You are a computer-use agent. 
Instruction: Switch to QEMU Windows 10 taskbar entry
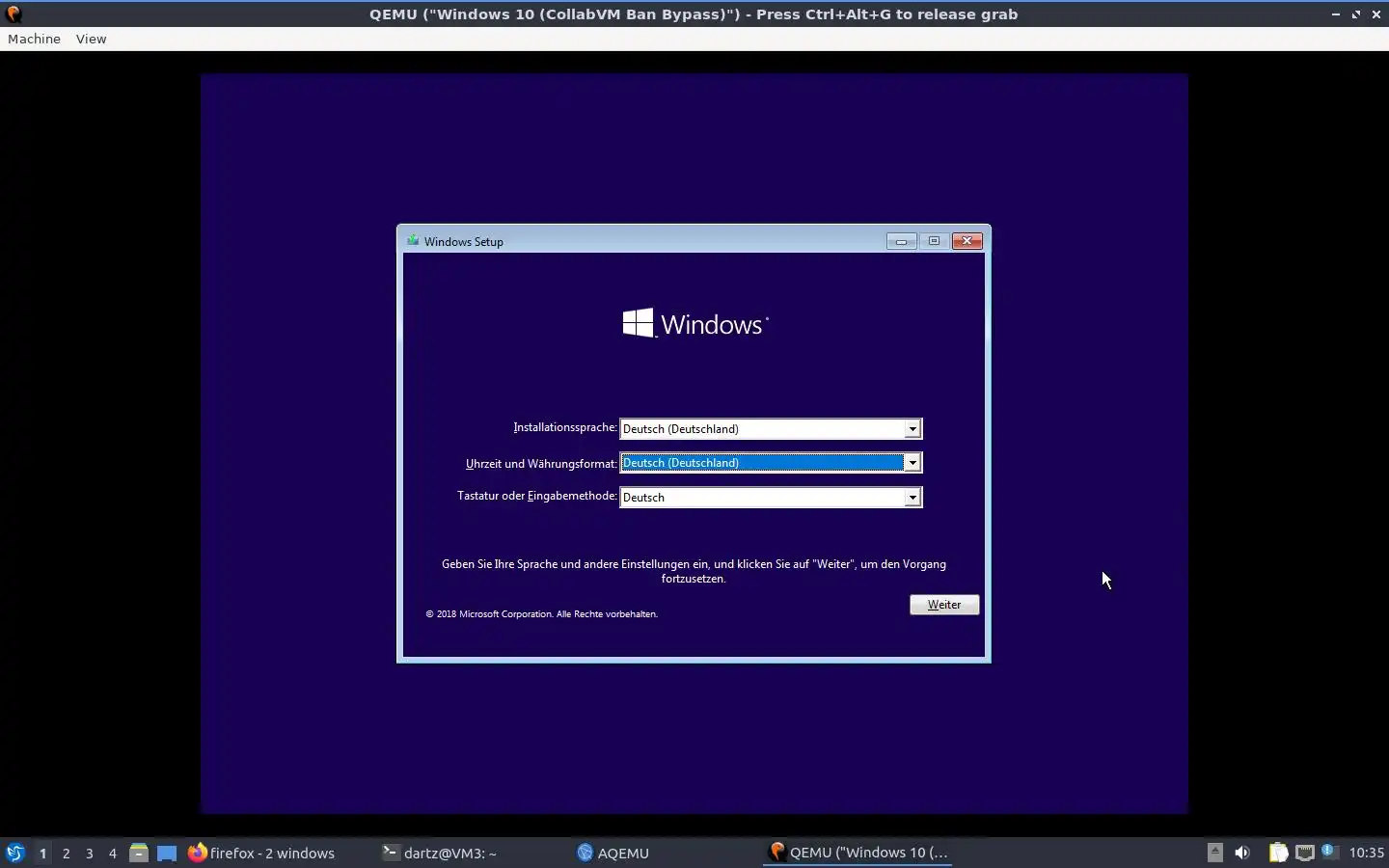pos(858,853)
